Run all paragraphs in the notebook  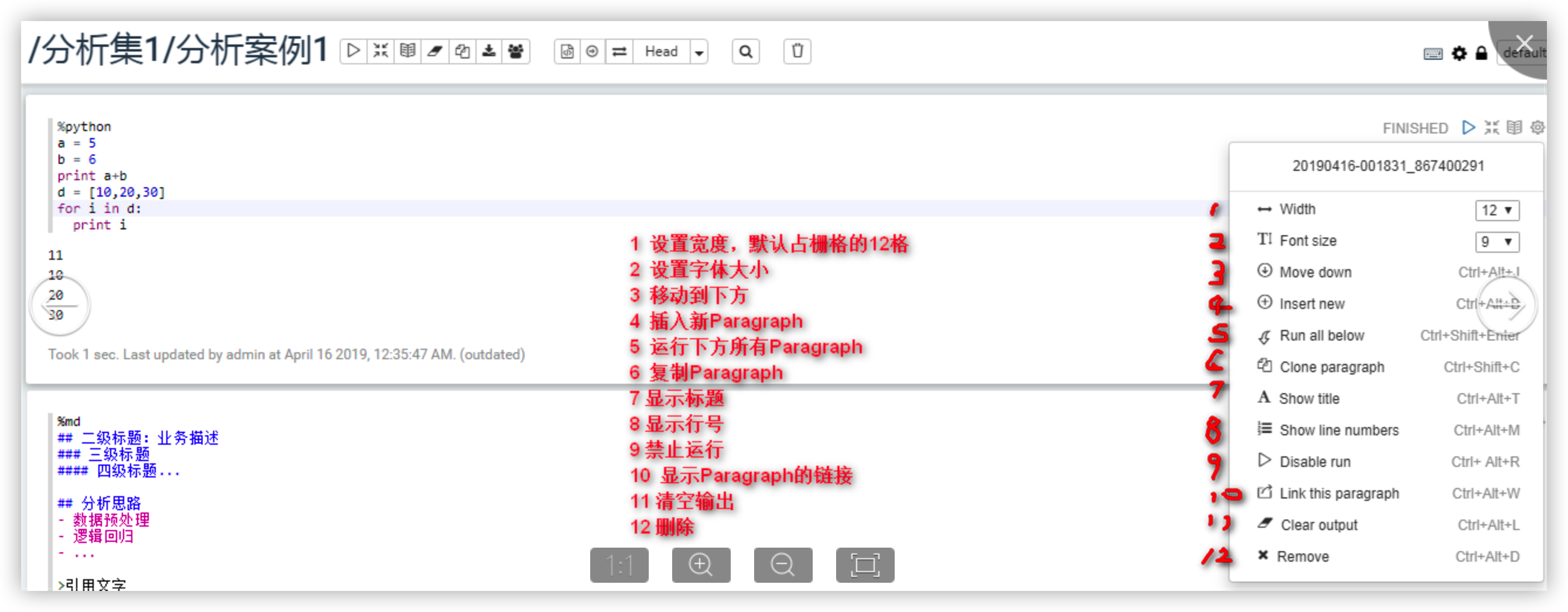(x=353, y=51)
